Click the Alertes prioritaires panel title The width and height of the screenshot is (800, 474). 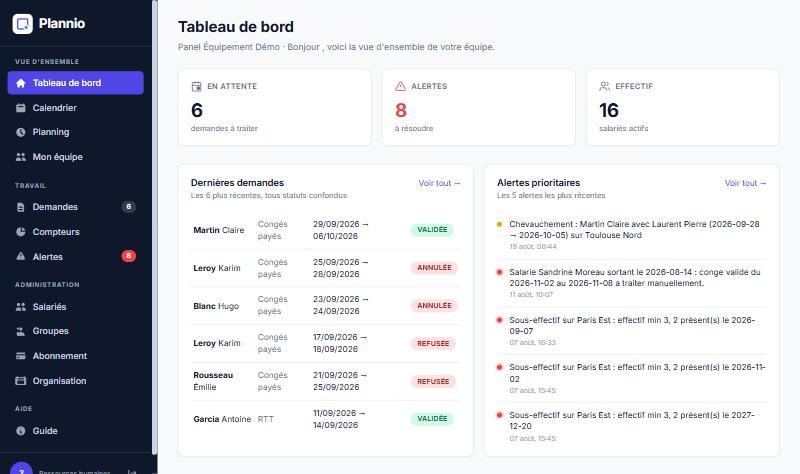pos(538,183)
